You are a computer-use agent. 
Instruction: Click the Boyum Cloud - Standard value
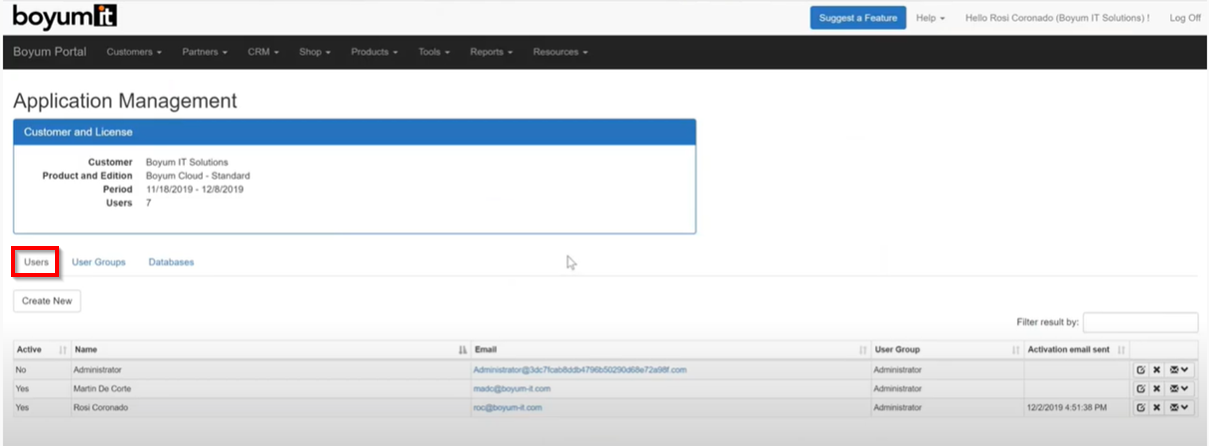[x=198, y=176]
